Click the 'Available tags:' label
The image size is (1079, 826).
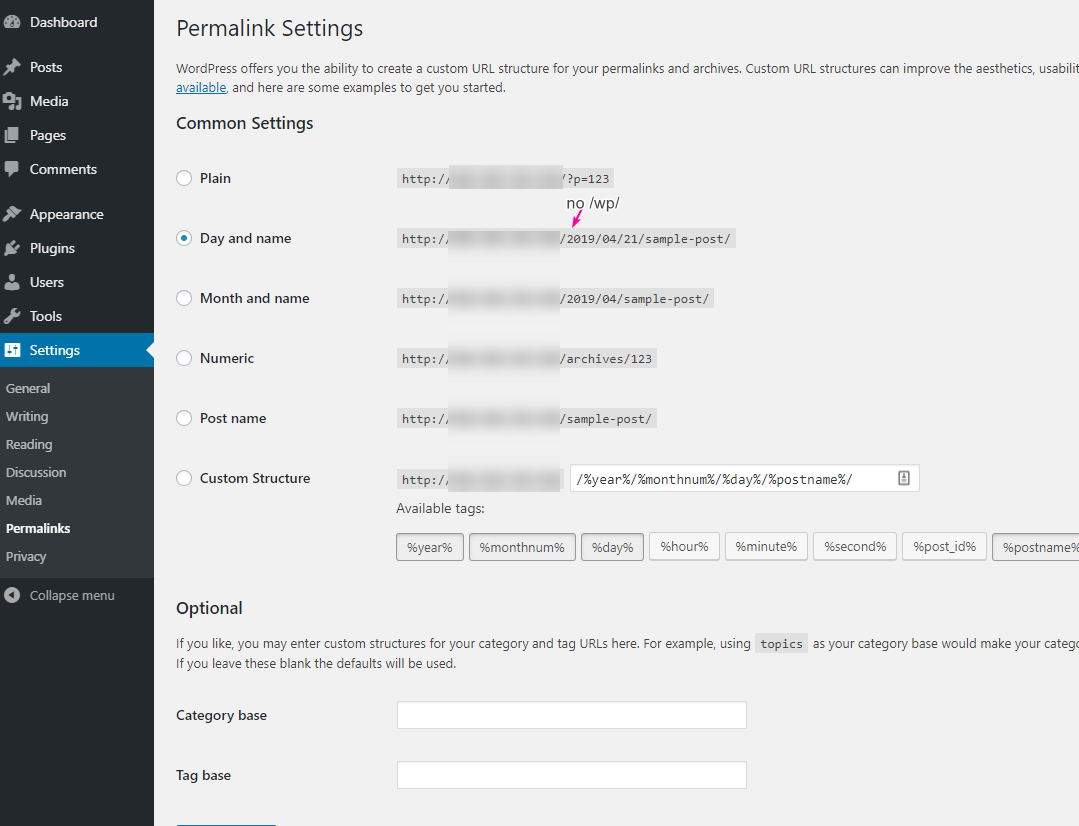[x=440, y=509]
